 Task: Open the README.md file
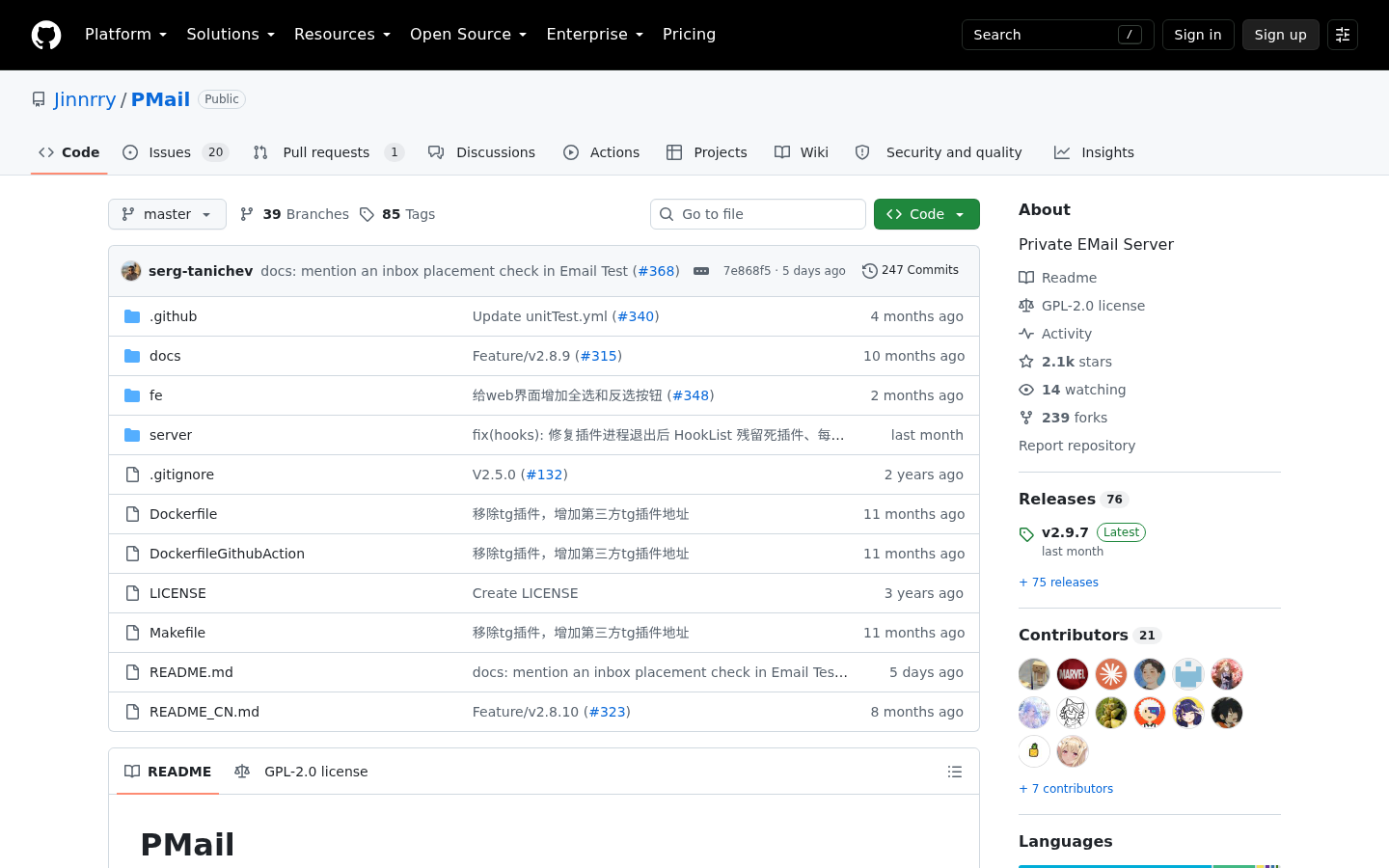coord(191,672)
